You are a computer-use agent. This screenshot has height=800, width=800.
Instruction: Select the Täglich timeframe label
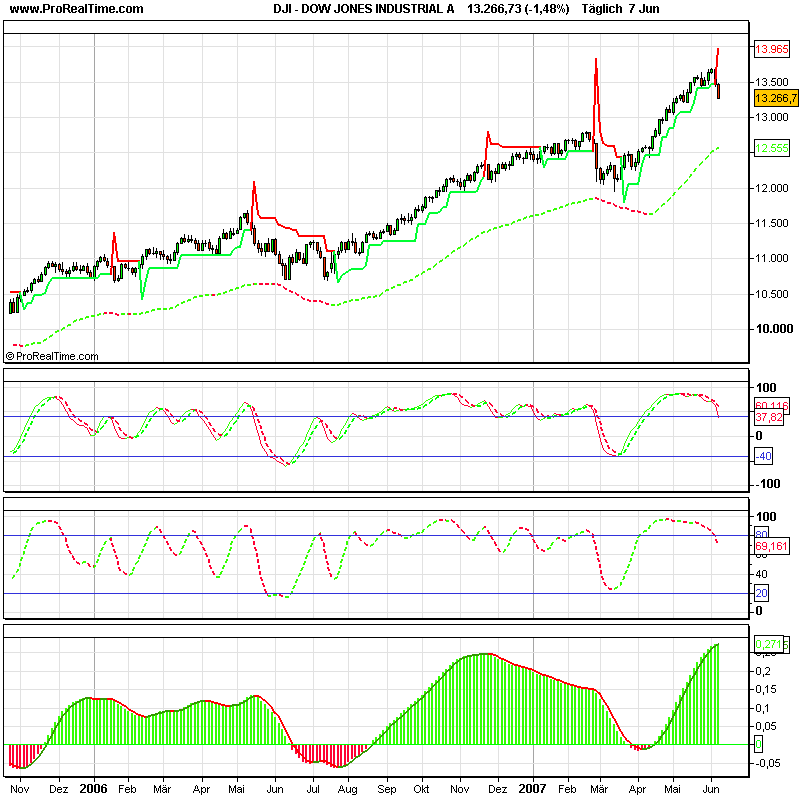(x=602, y=9)
